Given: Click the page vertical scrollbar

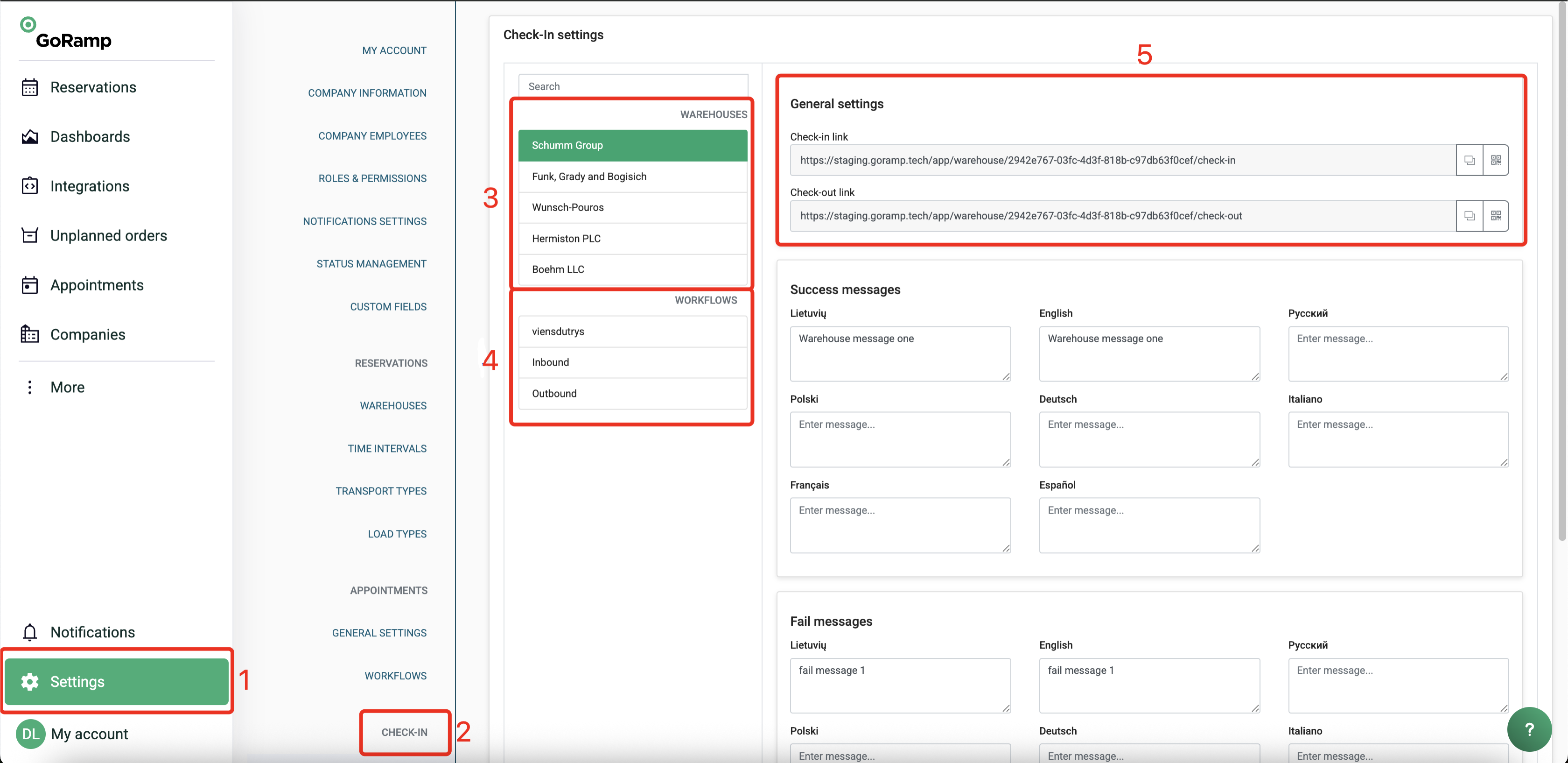Looking at the screenshot, I should point(1562,271).
